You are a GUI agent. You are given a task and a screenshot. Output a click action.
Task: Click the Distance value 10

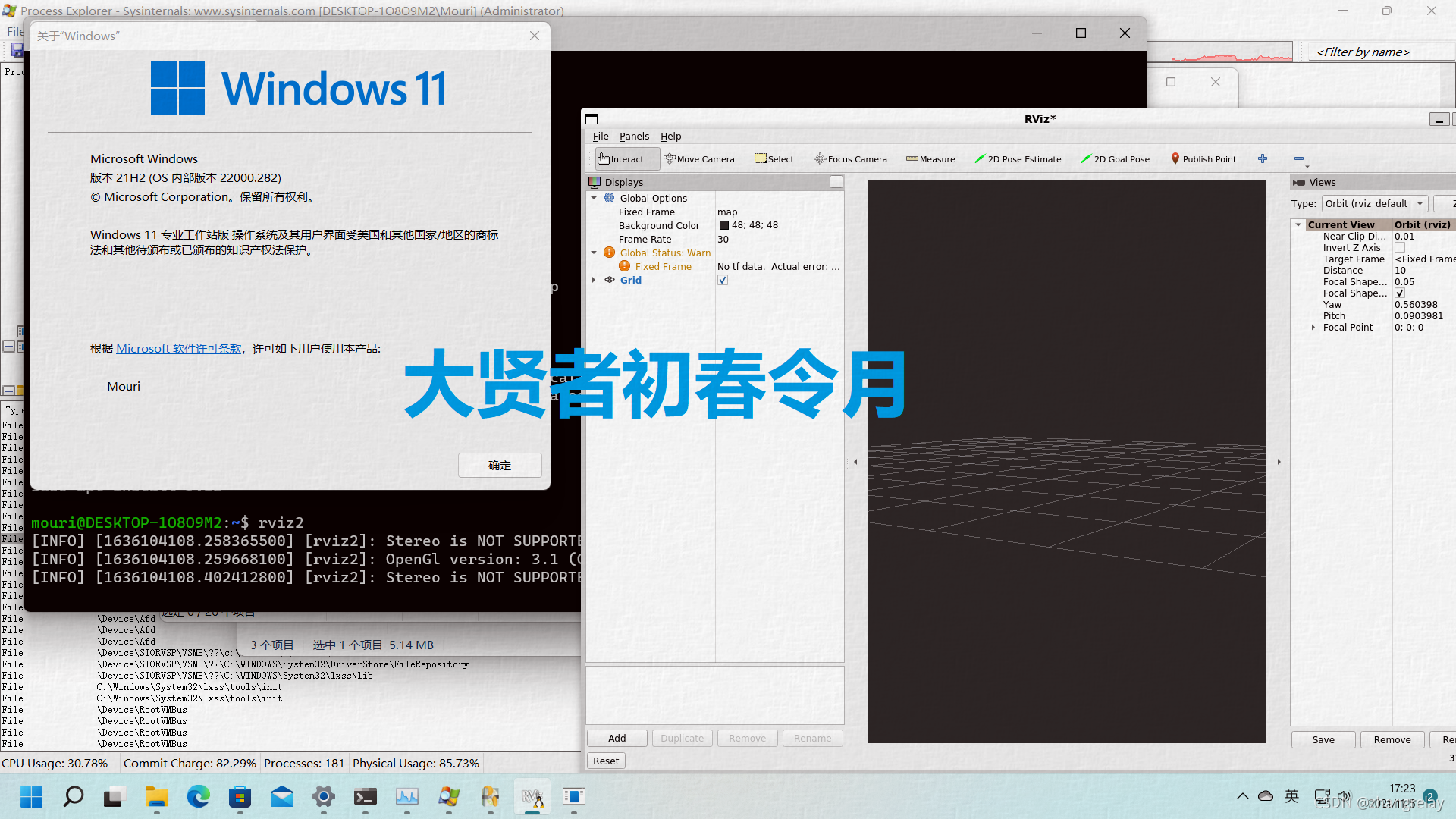point(1400,270)
